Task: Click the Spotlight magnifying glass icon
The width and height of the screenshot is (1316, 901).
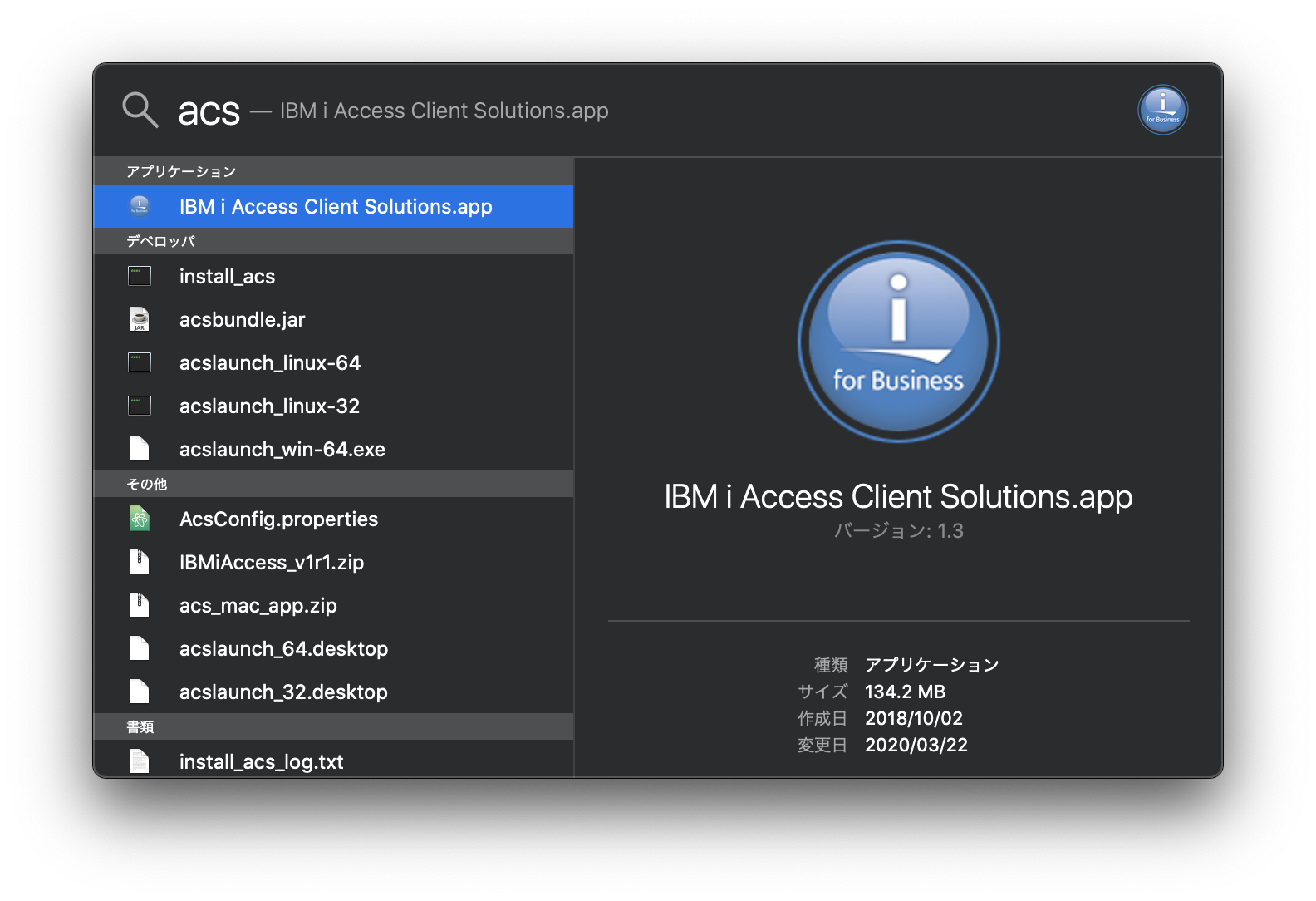Action: [x=140, y=110]
